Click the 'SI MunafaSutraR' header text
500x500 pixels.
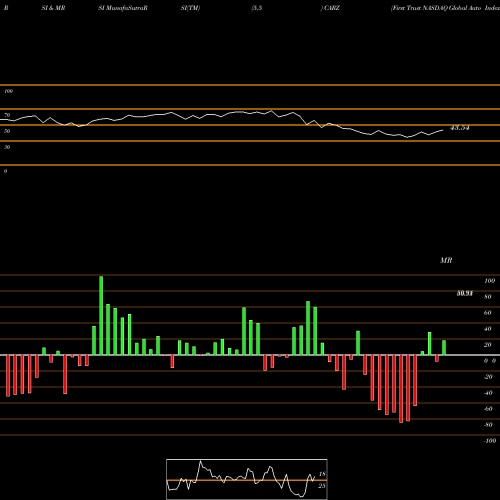[x=123, y=8]
